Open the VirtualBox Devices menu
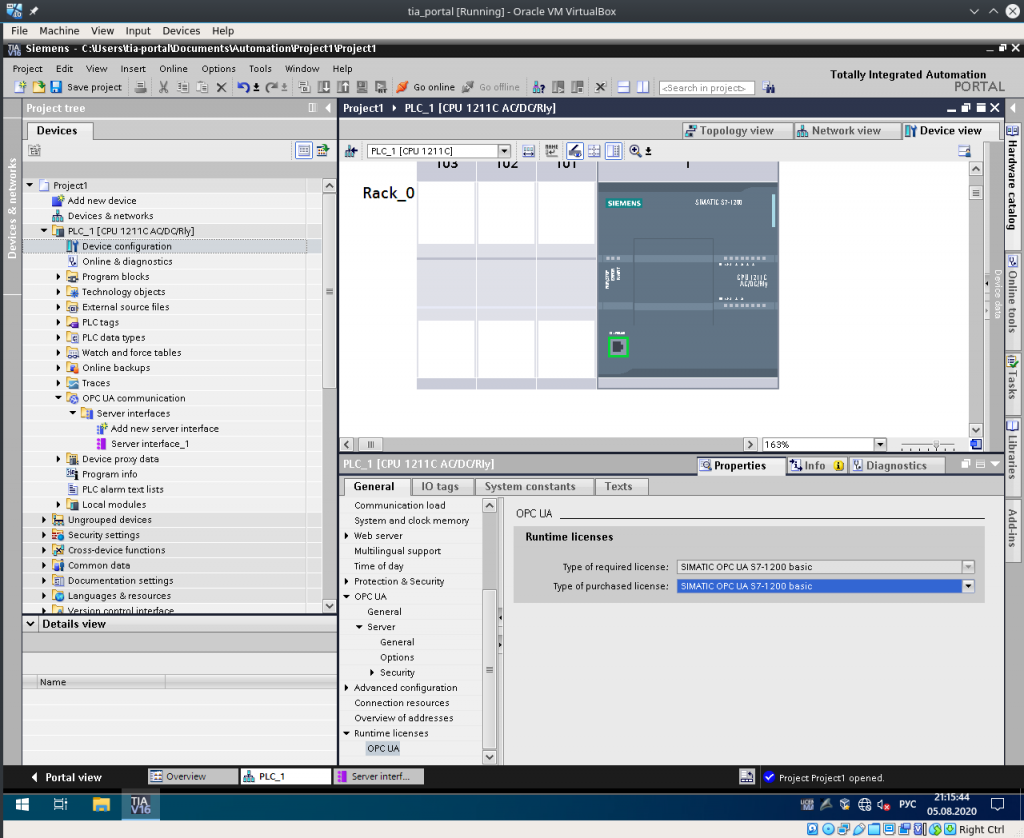This screenshot has height=838, width=1024. pos(181,31)
